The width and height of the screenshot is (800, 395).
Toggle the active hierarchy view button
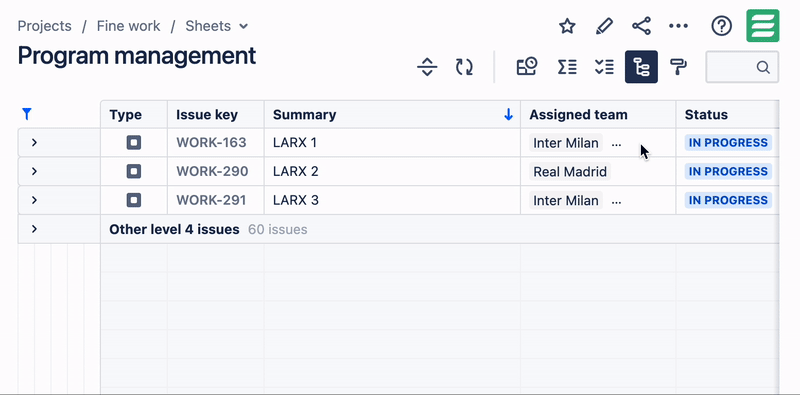[x=641, y=67]
